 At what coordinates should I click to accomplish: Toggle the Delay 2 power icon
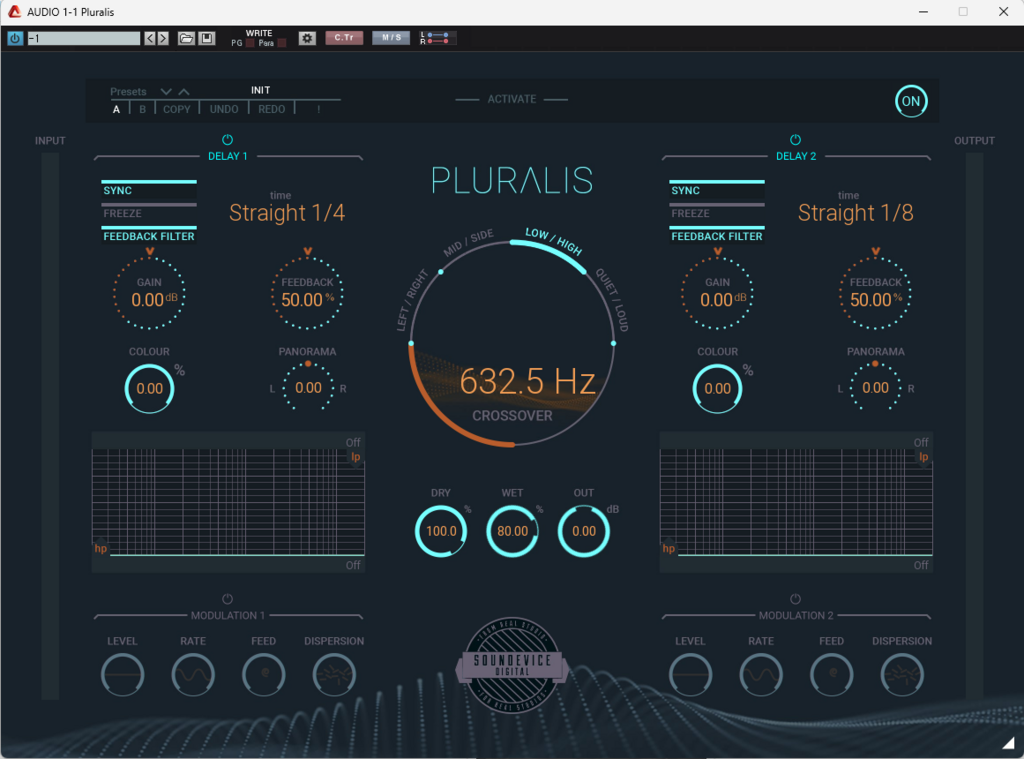point(795,140)
